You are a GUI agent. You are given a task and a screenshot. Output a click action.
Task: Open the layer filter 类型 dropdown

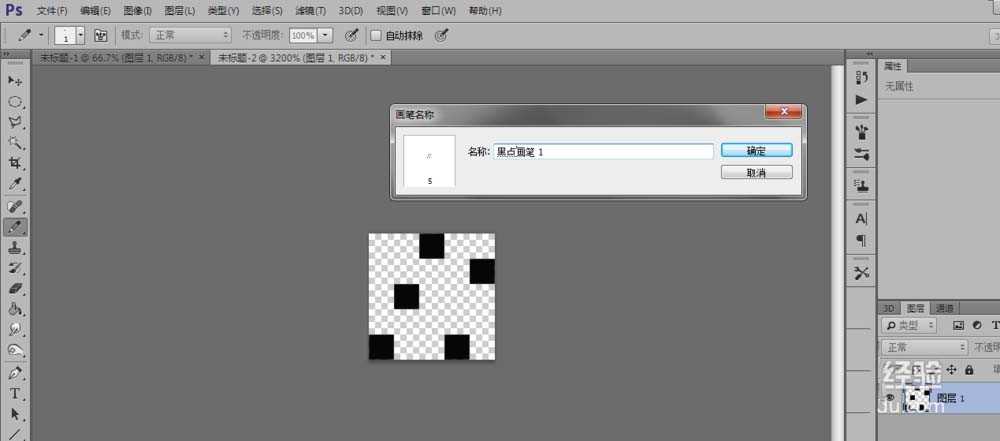point(910,326)
